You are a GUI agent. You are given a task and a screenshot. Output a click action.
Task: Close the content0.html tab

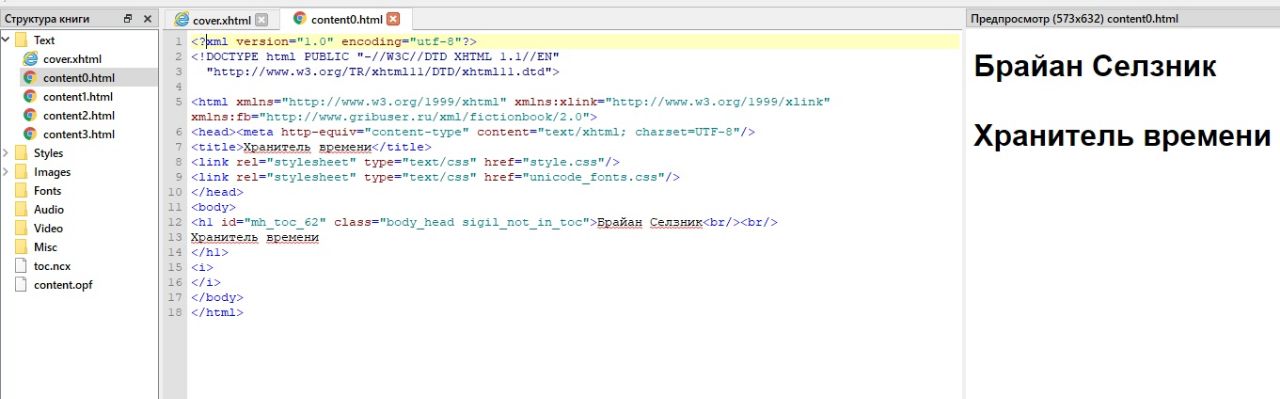(x=392, y=19)
